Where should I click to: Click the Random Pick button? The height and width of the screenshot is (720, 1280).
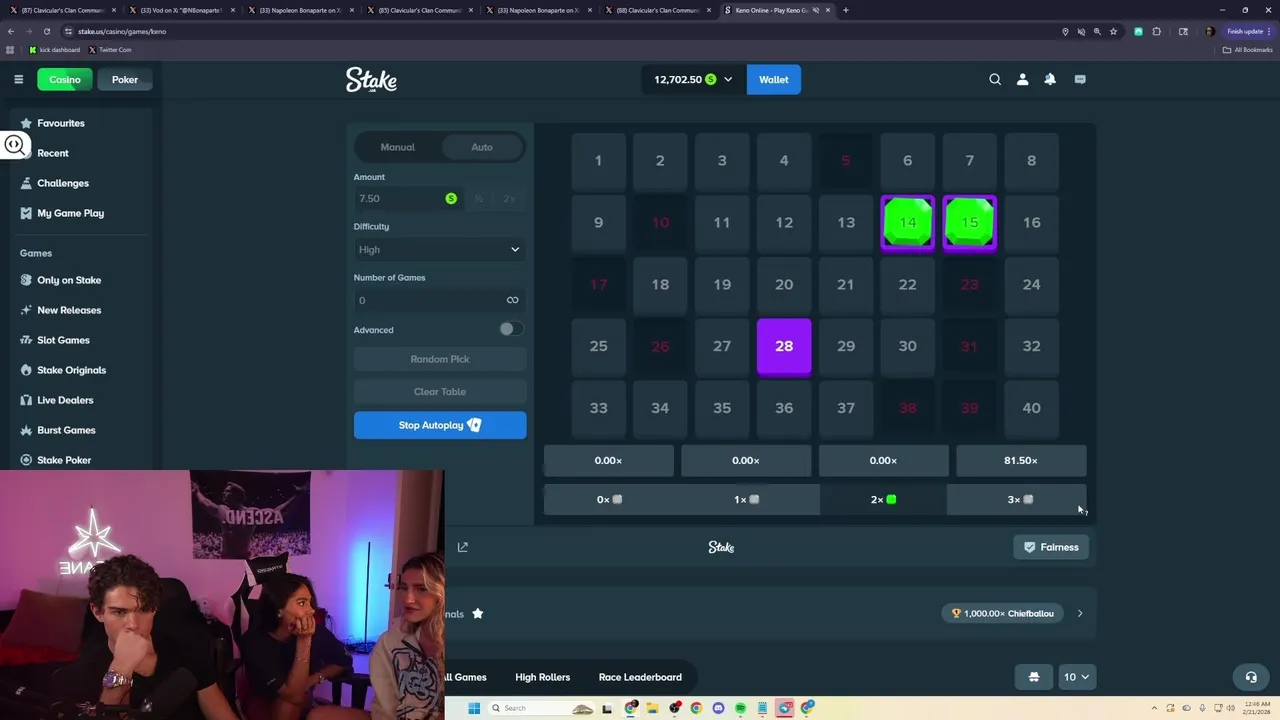tap(440, 359)
